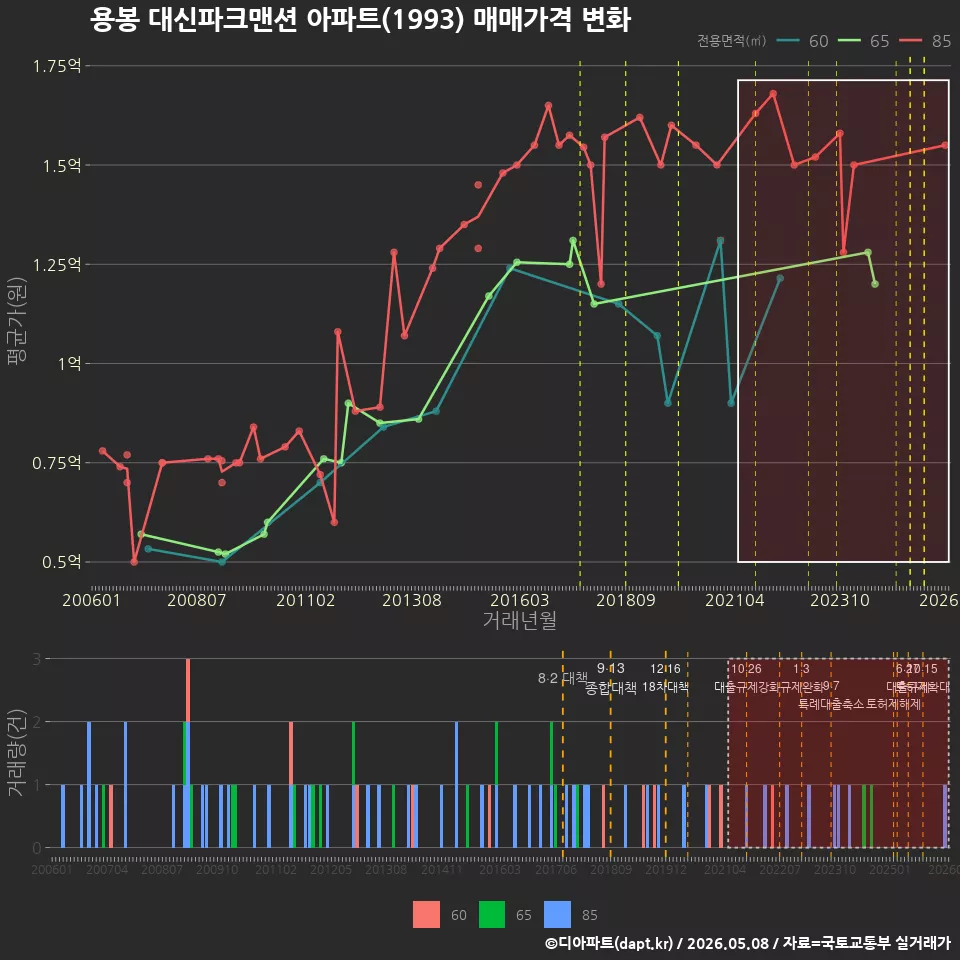The image size is (960, 960).
Task: Select the 12·16 18차대책 marker label
Action: (665, 678)
